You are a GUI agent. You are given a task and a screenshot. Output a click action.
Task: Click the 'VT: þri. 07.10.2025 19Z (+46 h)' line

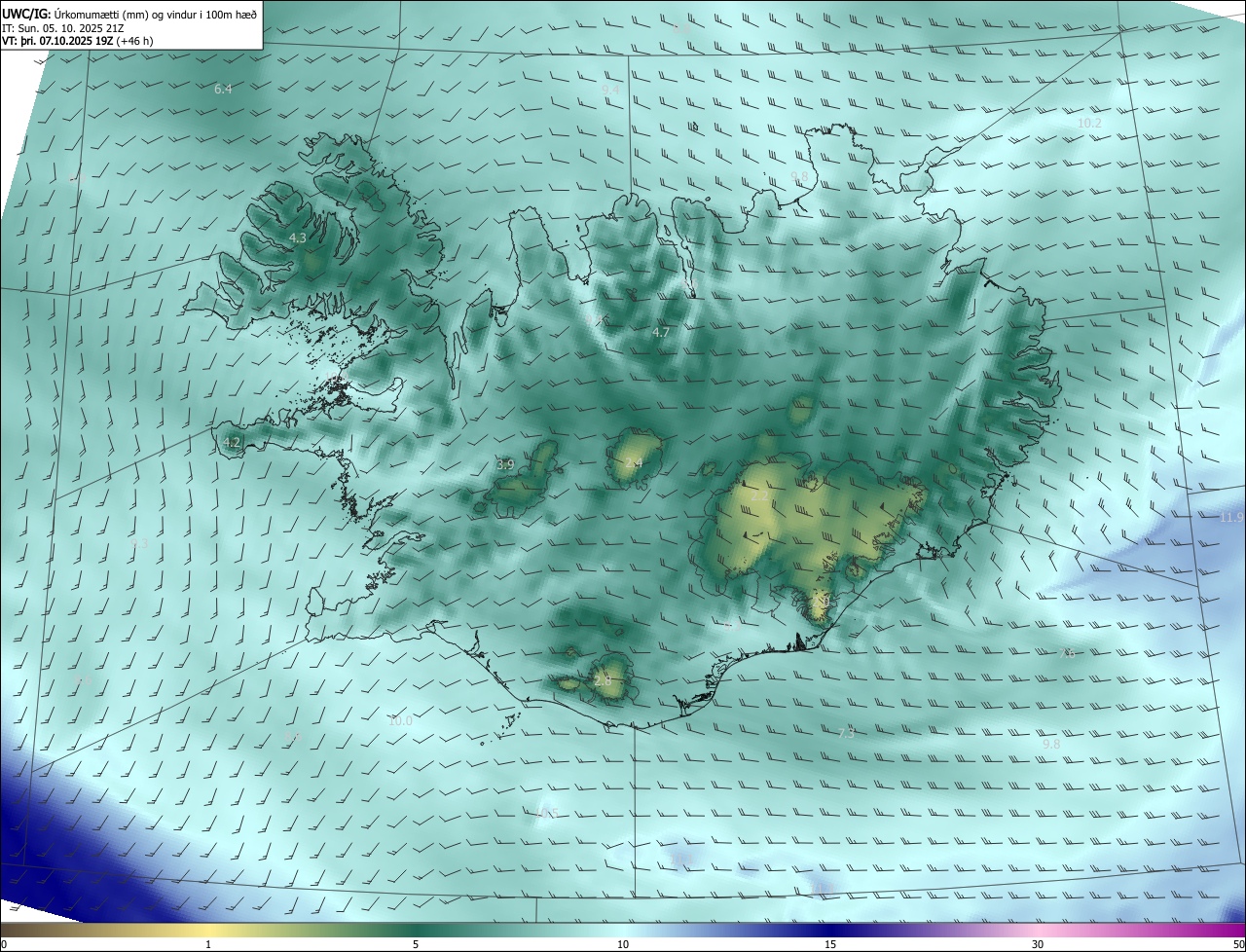tap(78, 41)
